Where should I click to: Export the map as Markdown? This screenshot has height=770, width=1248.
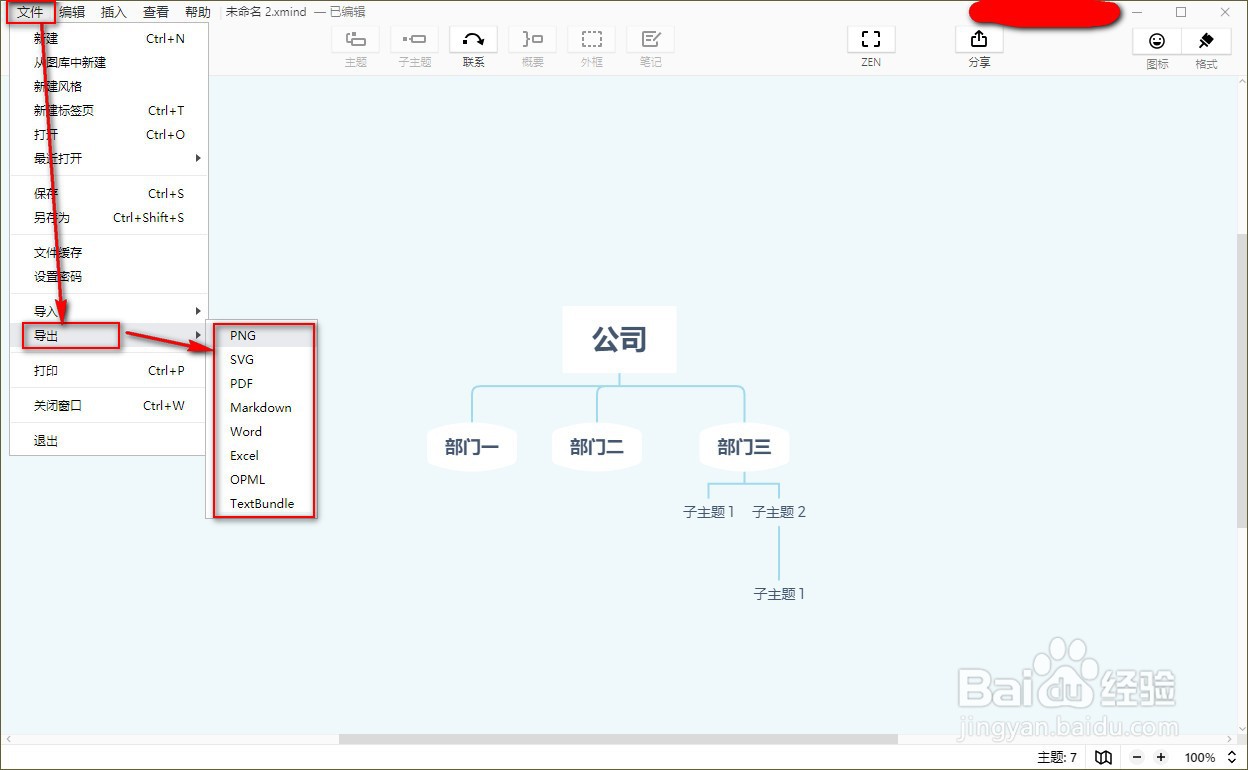pyautogui.click(x=260, y=407)
